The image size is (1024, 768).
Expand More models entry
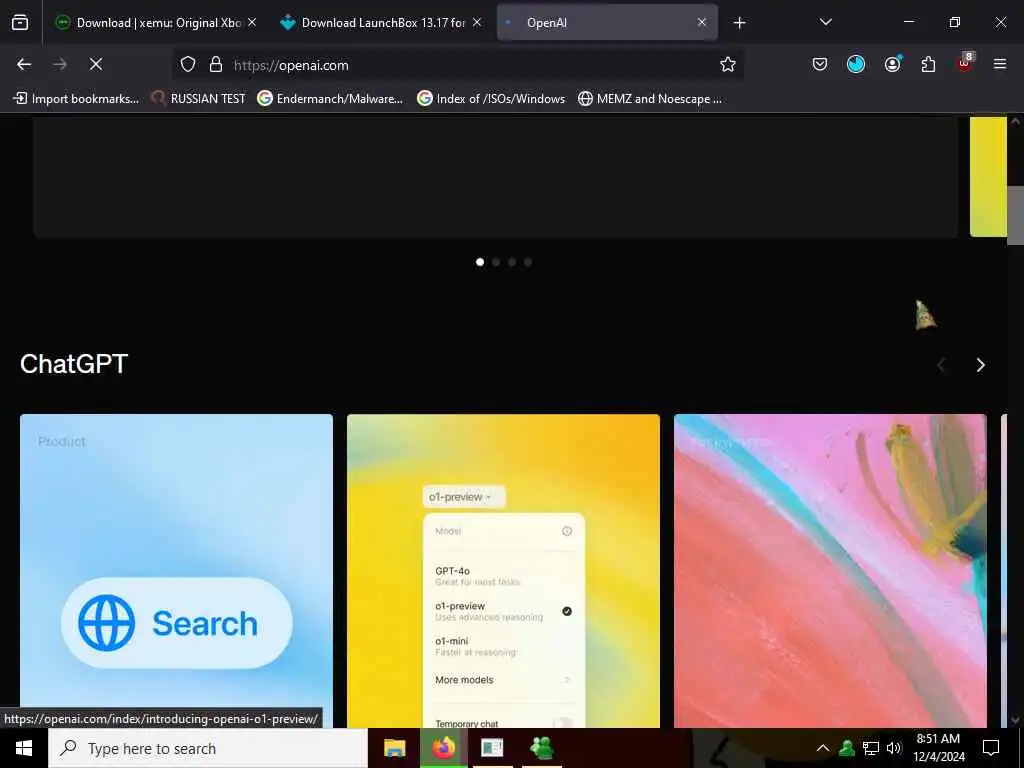504,680
